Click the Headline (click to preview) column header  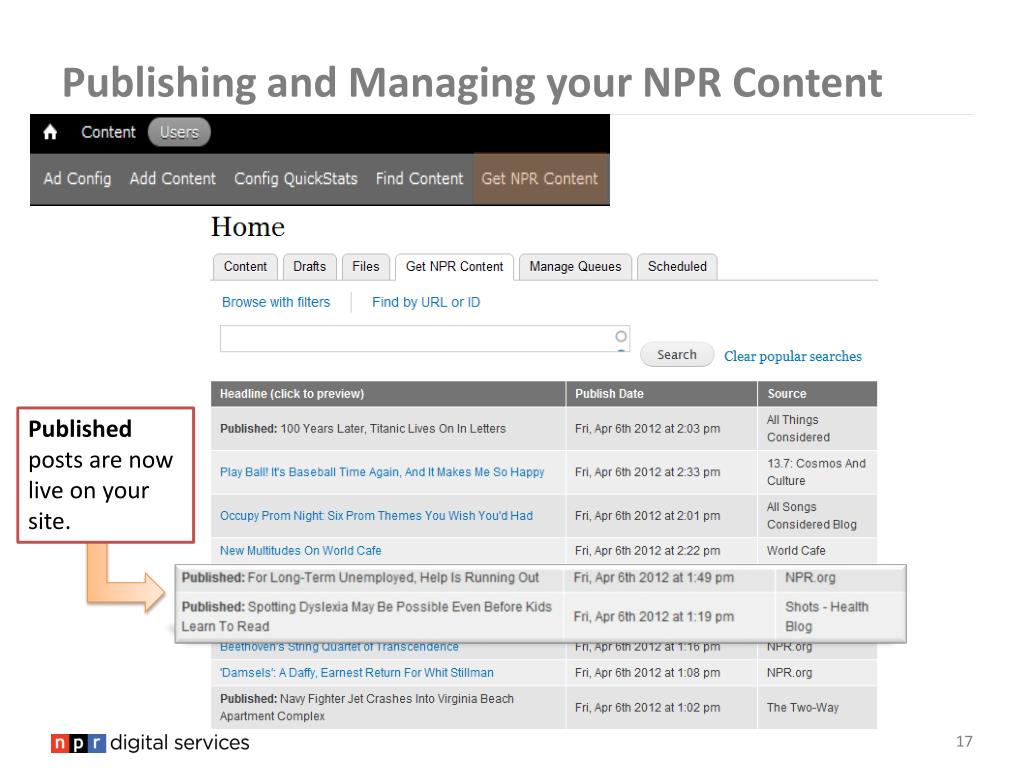388,394
